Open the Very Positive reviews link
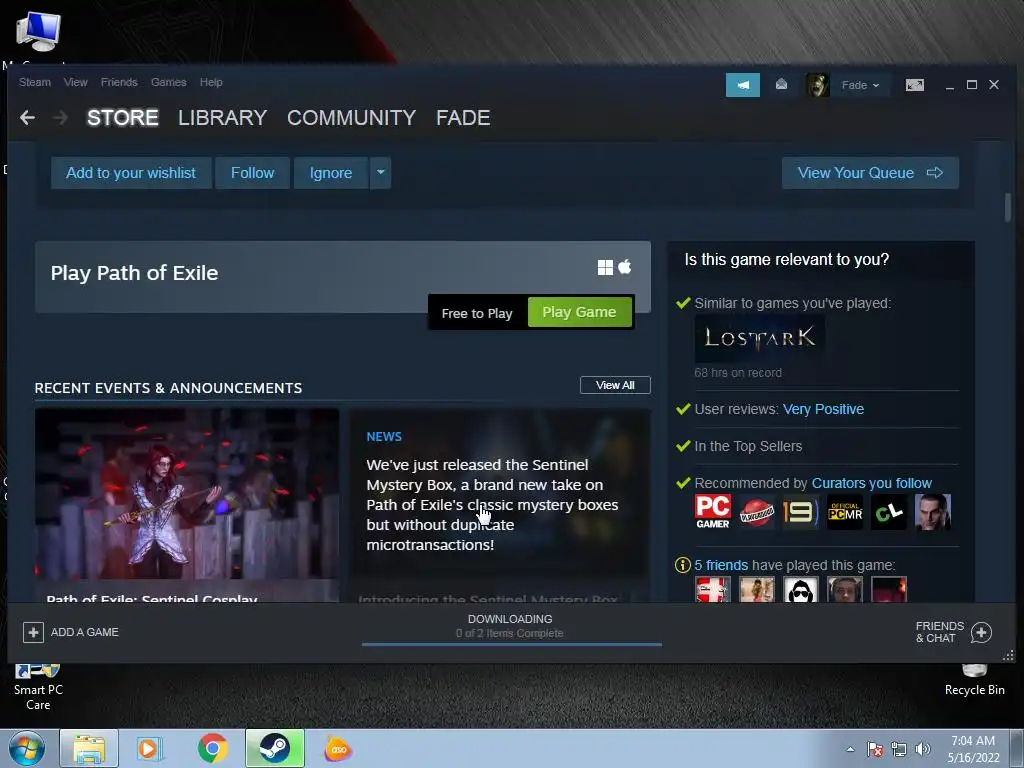The width and height of the screenshot is (1024, 768). point(823,409)
